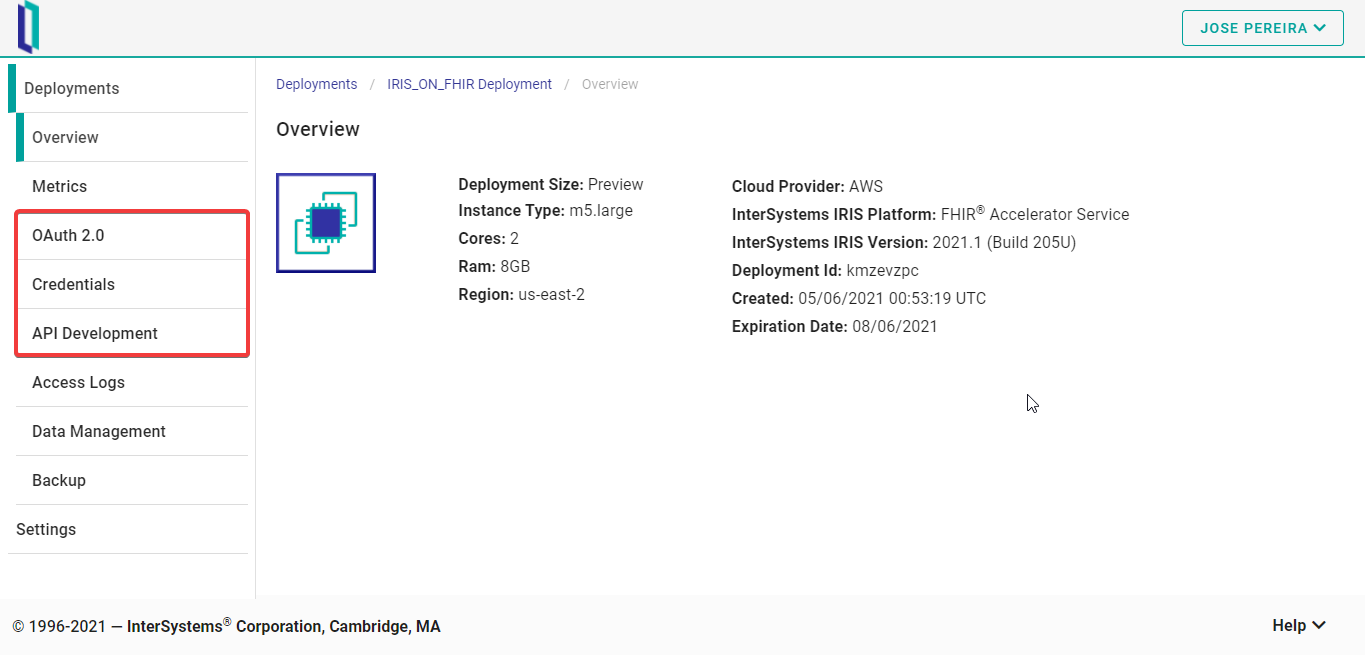The height and width of the screenshot is (655, 1365).
Task: Click the Ram: 8GB value
Action: [494, 266]
